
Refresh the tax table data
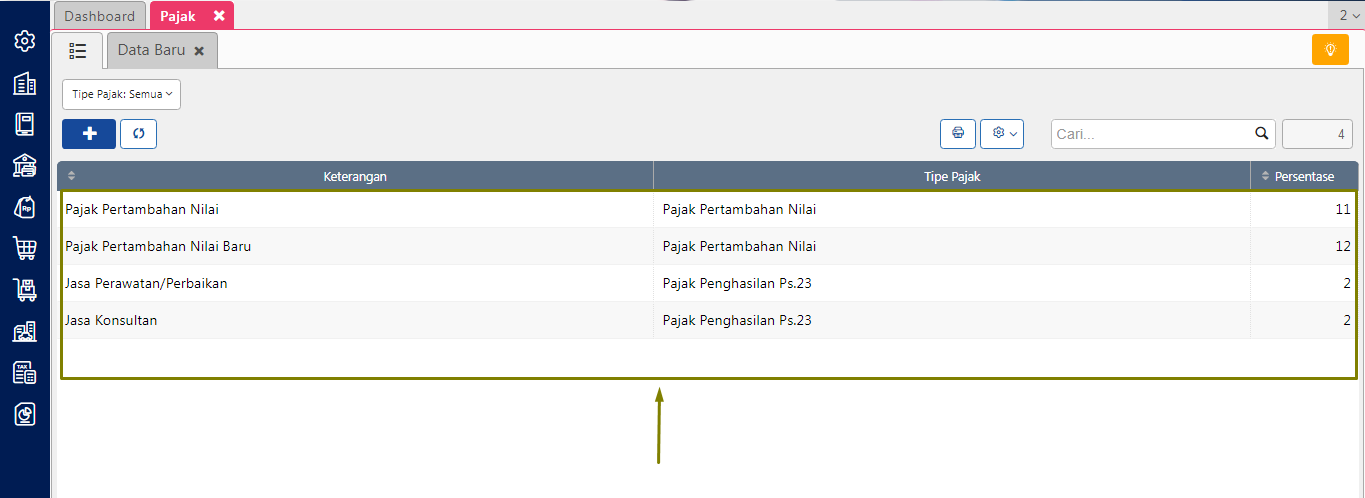(138, 134)
